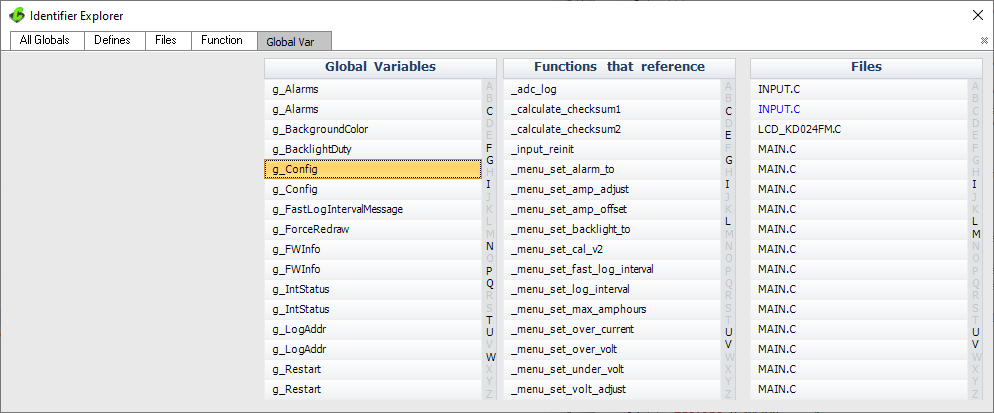
Task: Switch to the All Globals tab
Action: tap(45, 41)
